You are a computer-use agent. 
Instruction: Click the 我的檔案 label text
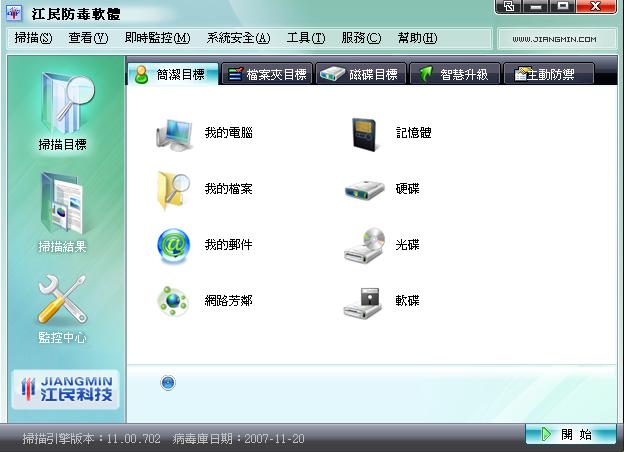point(228,189)
